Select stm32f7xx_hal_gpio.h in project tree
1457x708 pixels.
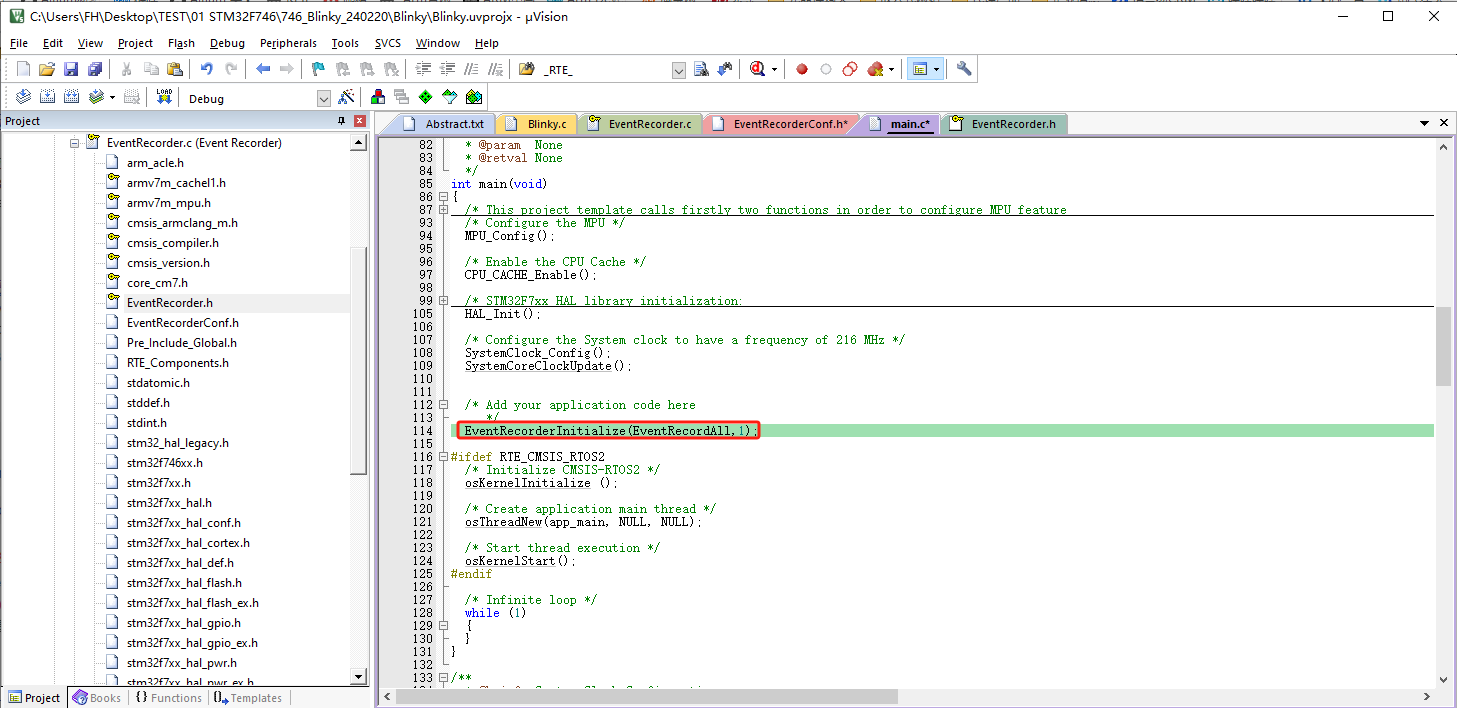(183, 623)
